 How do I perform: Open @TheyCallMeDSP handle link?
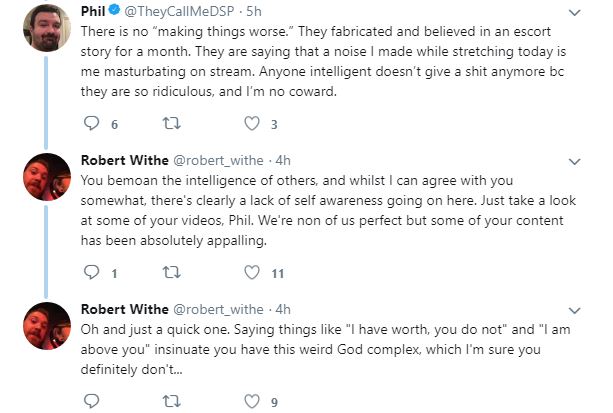coord(179,12)
